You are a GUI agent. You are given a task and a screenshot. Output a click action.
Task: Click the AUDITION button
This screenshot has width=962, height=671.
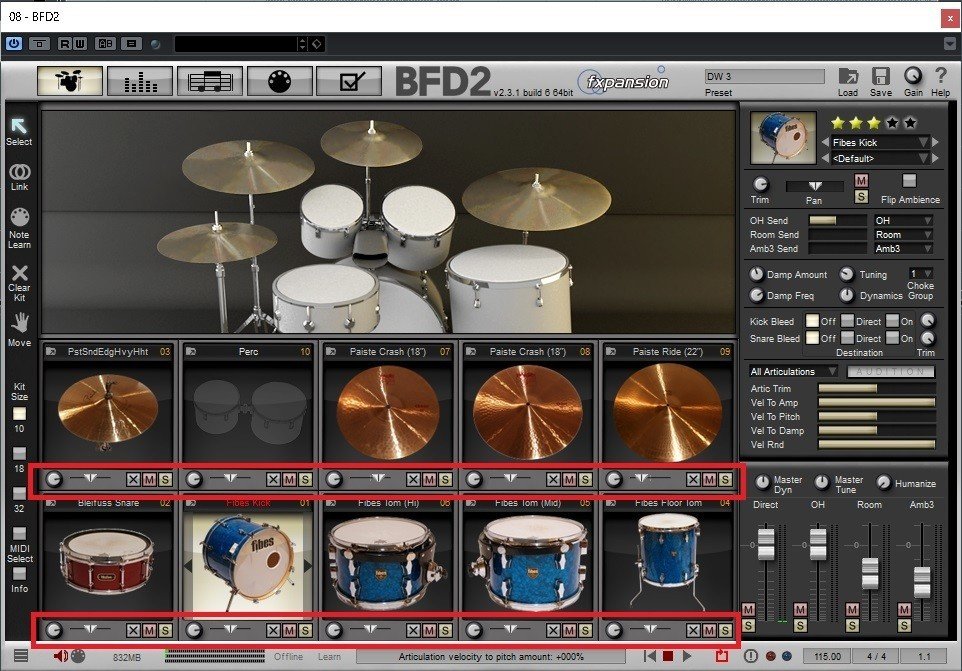[x=891, y=371]
